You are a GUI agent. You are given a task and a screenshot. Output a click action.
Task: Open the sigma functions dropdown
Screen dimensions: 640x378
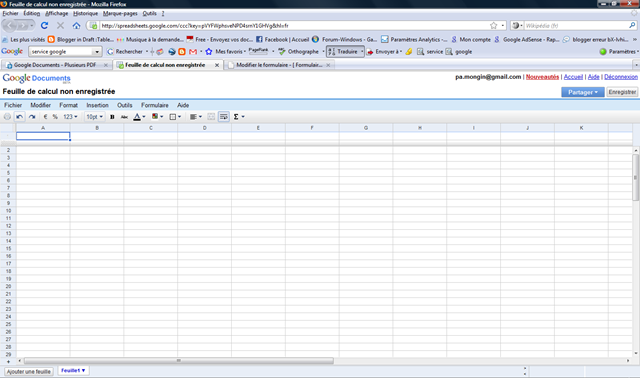pyautogui.click(x=239, y=117)
